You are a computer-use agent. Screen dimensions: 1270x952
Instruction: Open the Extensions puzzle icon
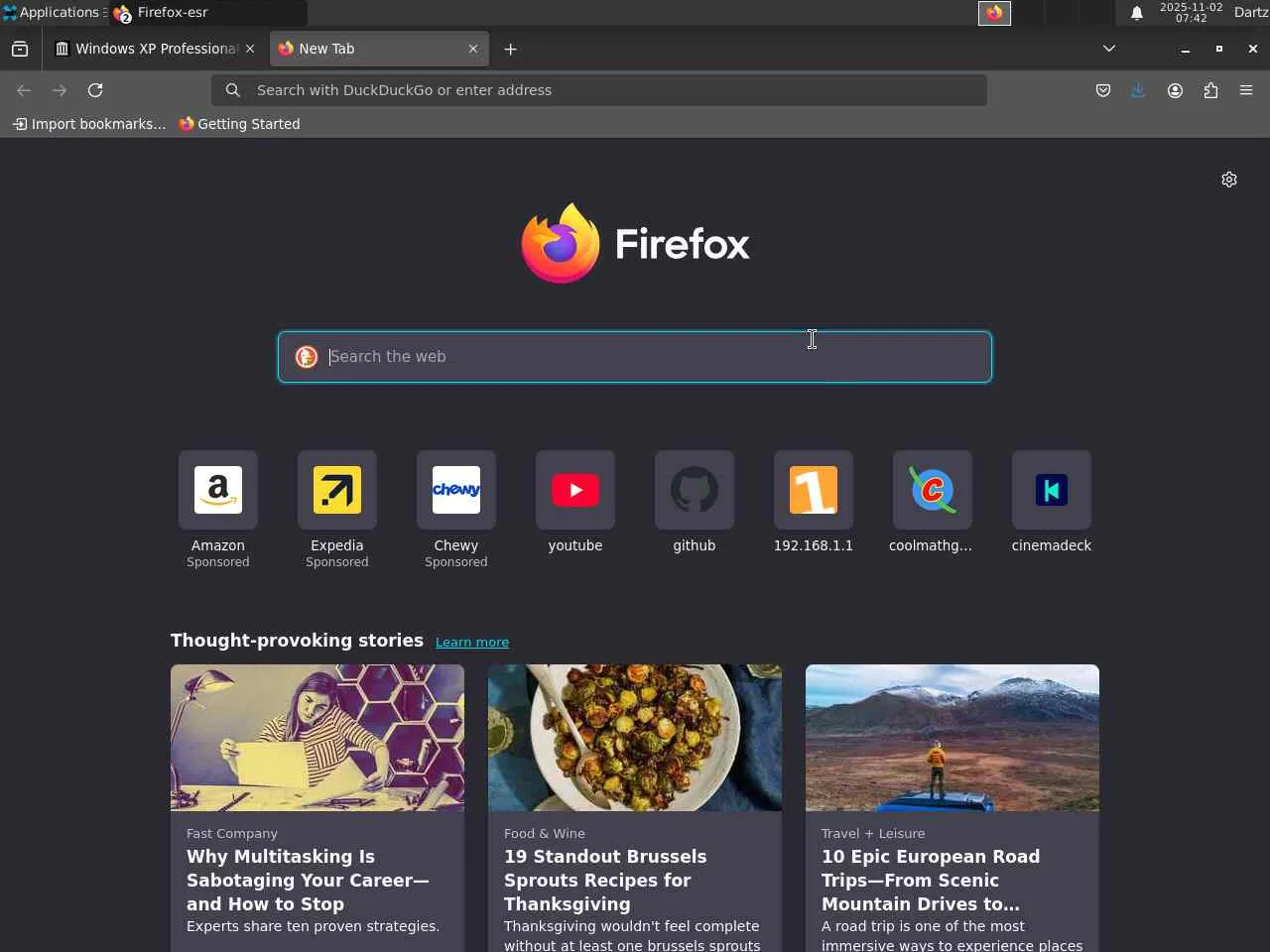tap(1210, 90)
